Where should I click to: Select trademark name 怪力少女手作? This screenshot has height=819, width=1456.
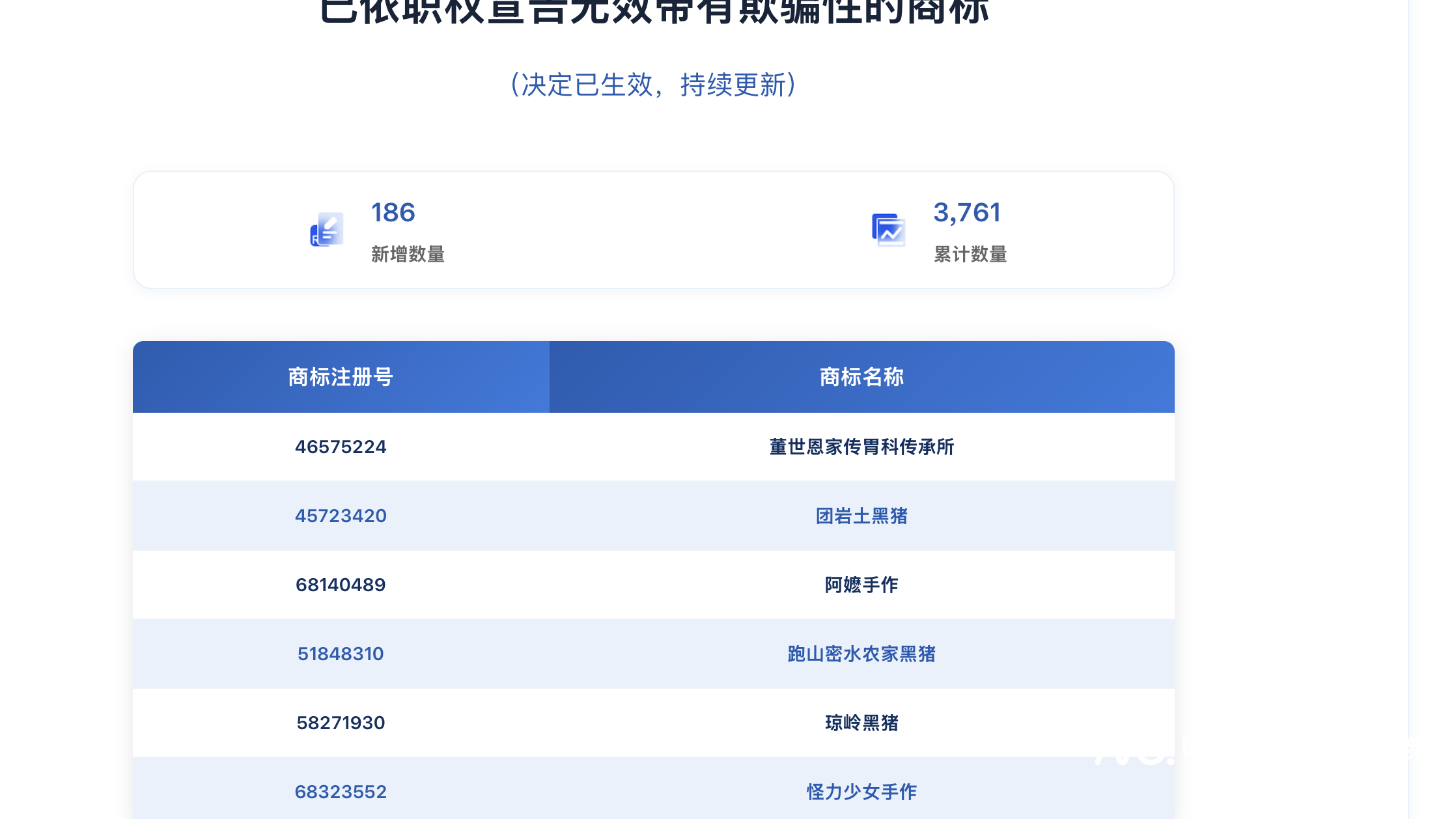pyautogui.click(x=862, y=792)
